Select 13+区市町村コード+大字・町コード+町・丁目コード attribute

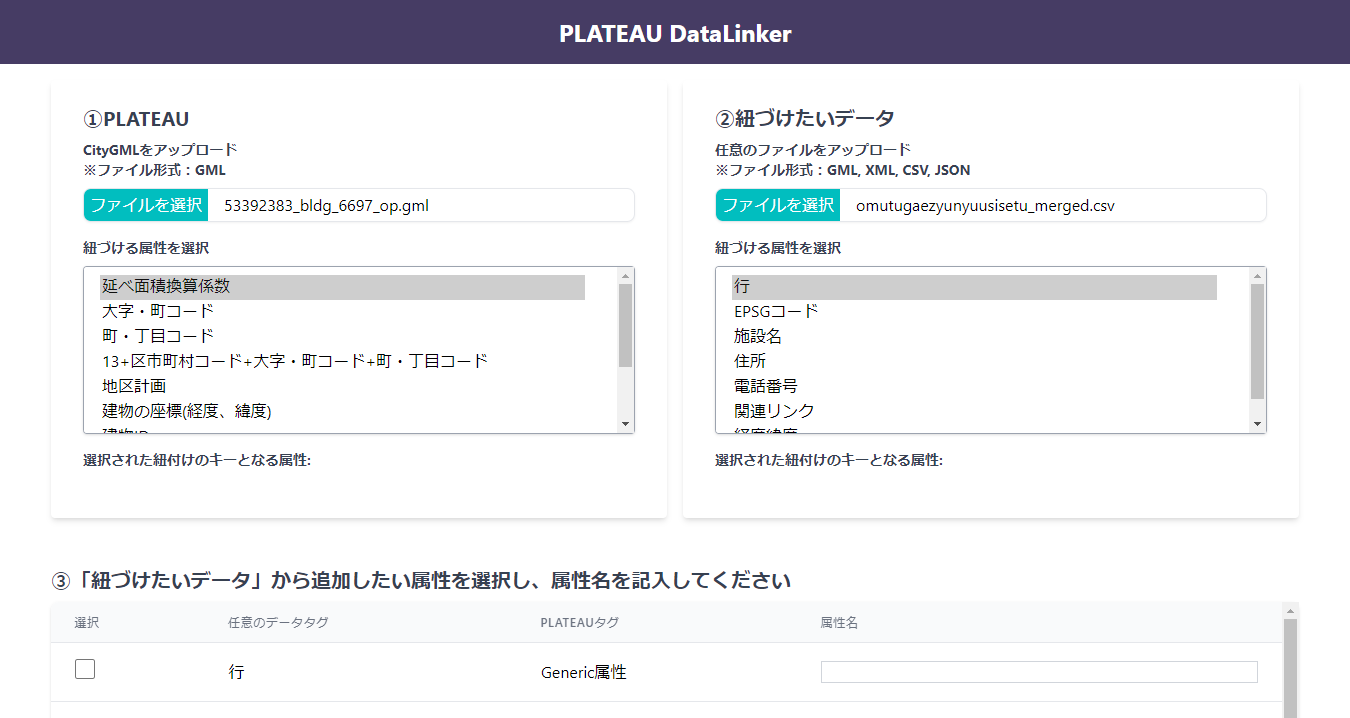tap(342, 361)
